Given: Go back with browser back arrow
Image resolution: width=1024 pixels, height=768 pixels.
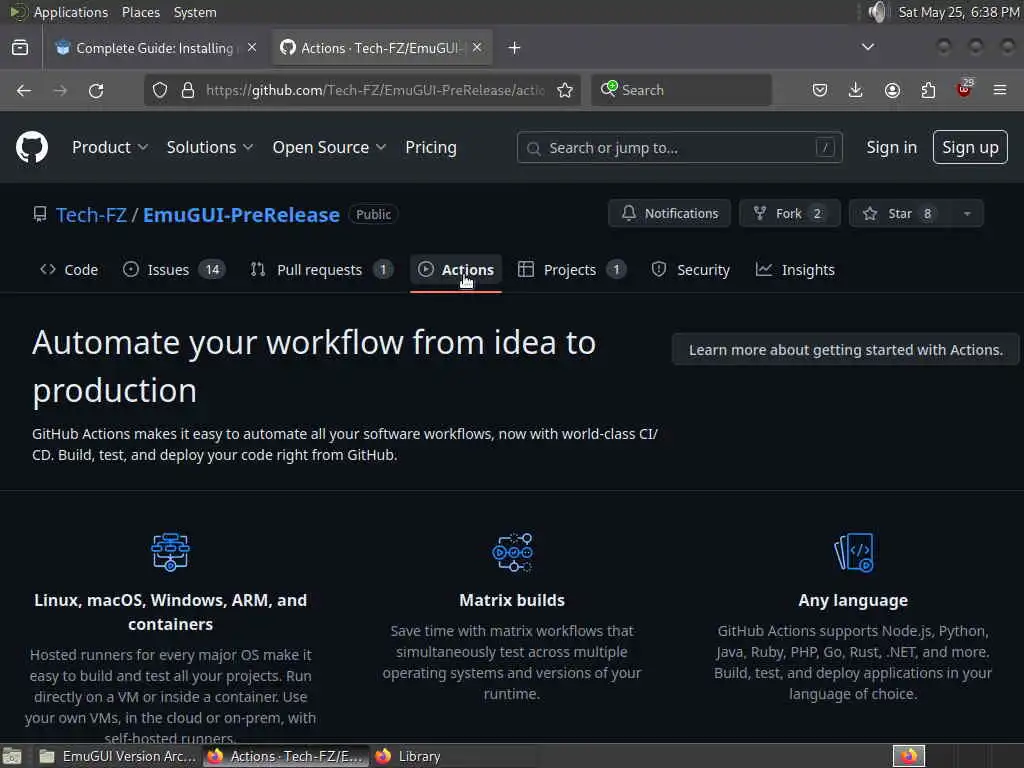Looking at the screenshot, I should tap(24, 90).
